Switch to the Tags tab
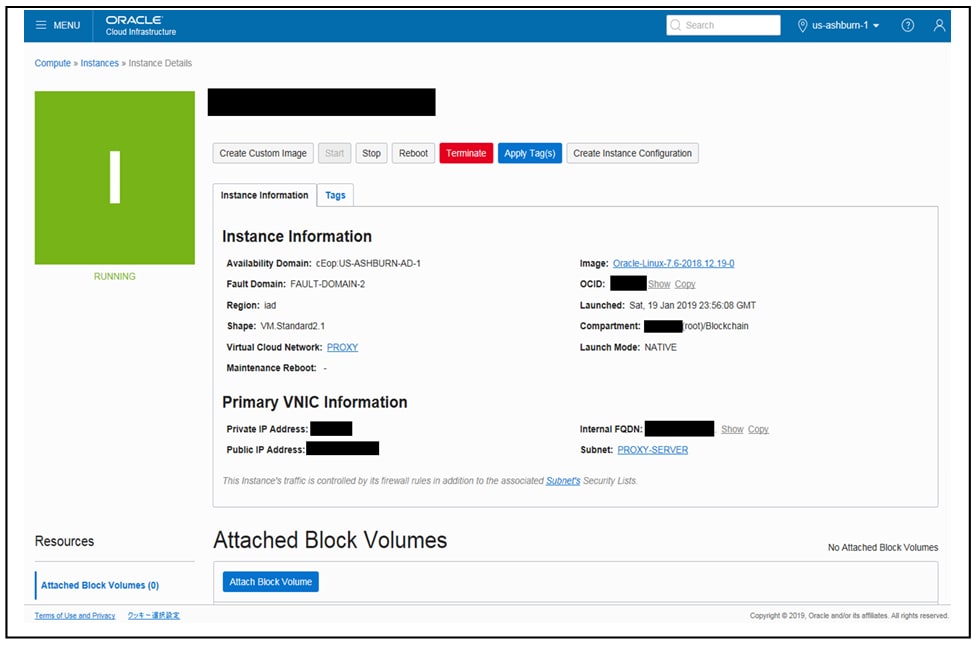This screenshot has height=645, width=977. 335,195
